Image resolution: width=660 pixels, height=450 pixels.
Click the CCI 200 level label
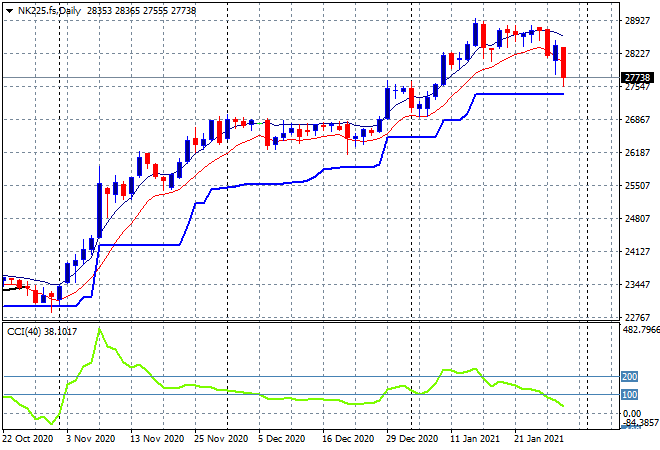[629, 377]
